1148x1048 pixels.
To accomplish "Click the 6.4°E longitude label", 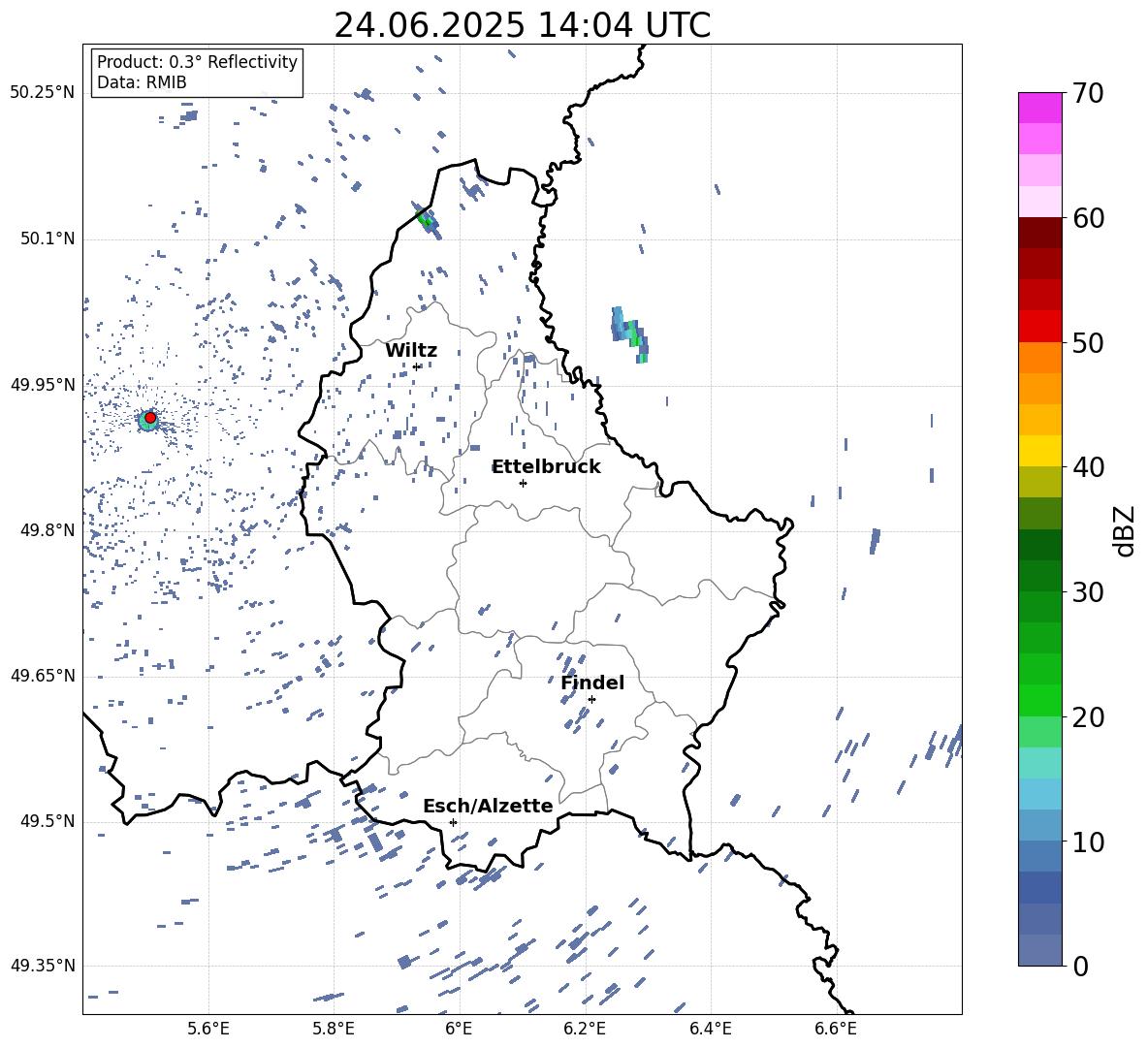I will point(711,1030).
